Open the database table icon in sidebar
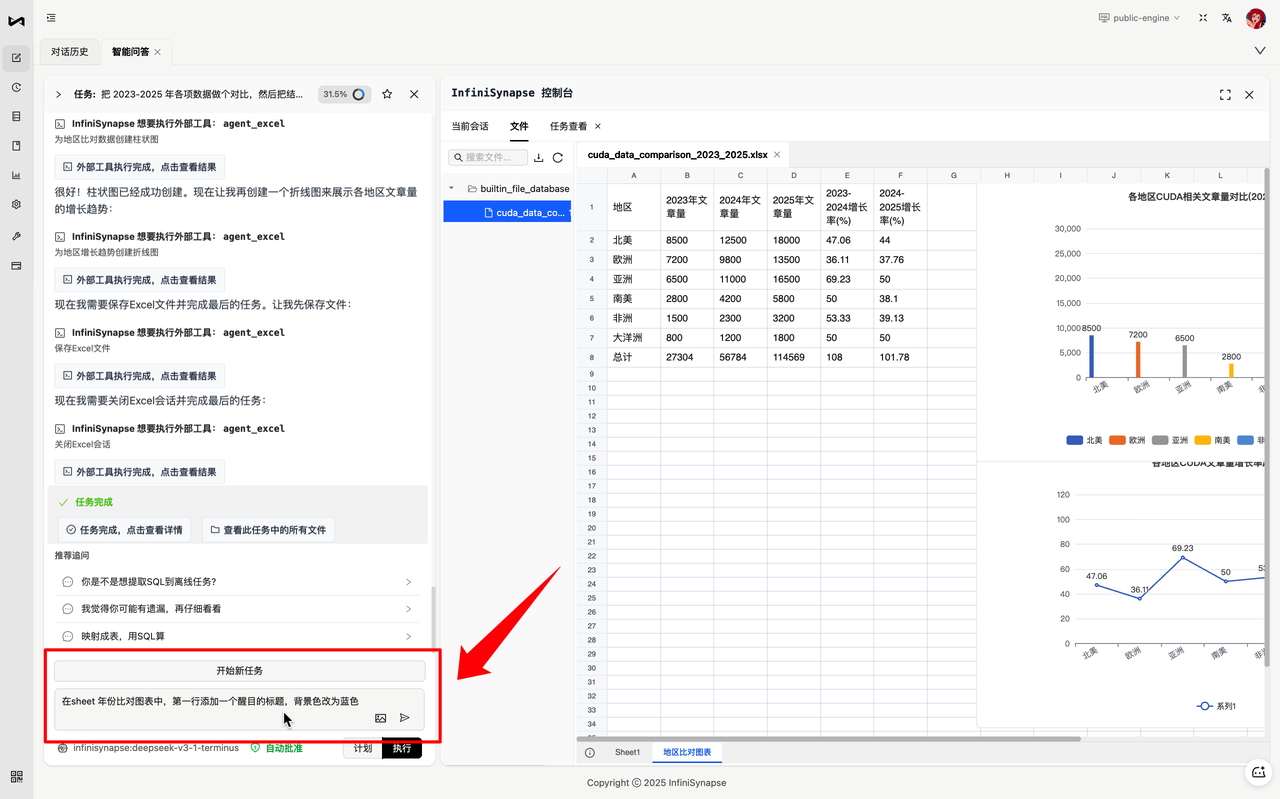The height and width of the screenshot is (799, 1280). pyautogui.click(x=16, y=116)
